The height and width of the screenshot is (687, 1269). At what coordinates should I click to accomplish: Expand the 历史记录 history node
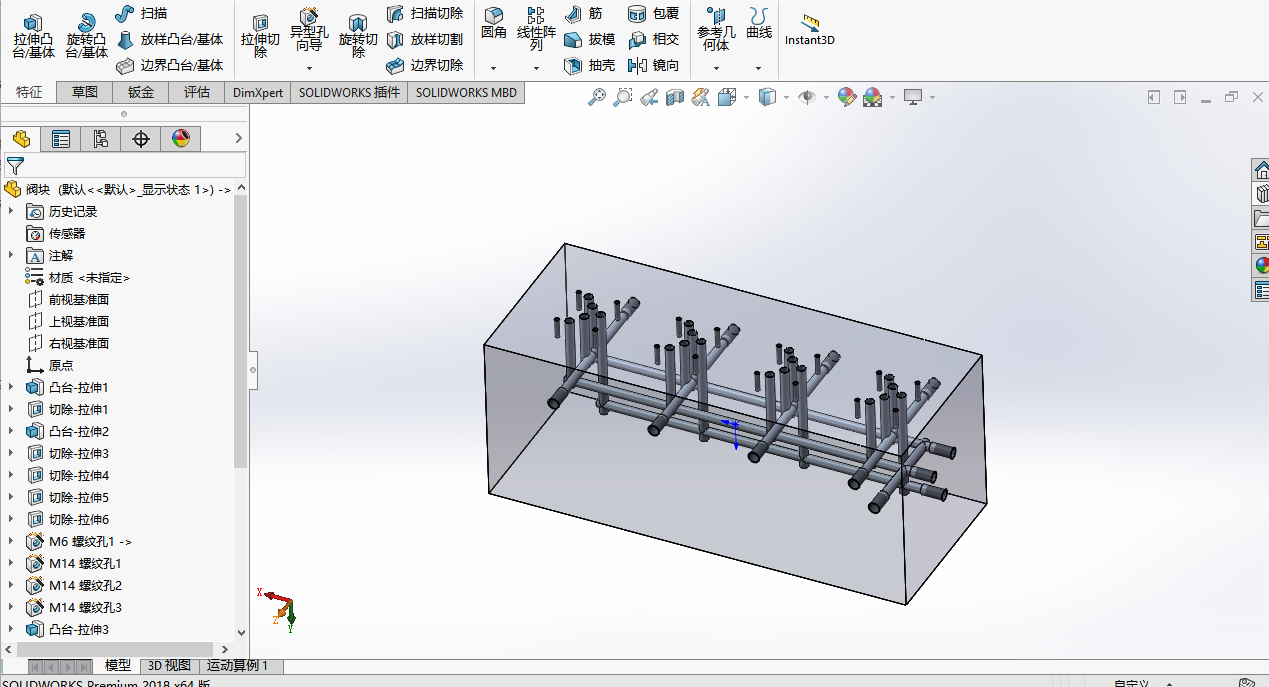(12, 211)
